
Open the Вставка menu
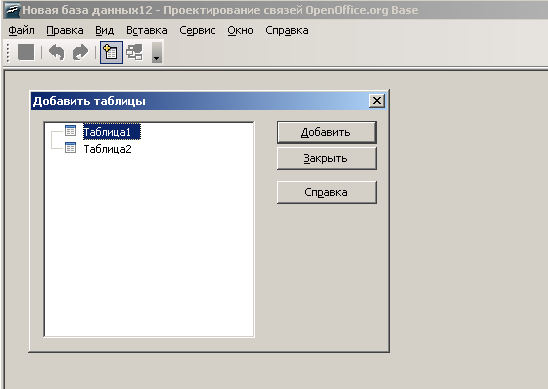click(x=146, y=30)
